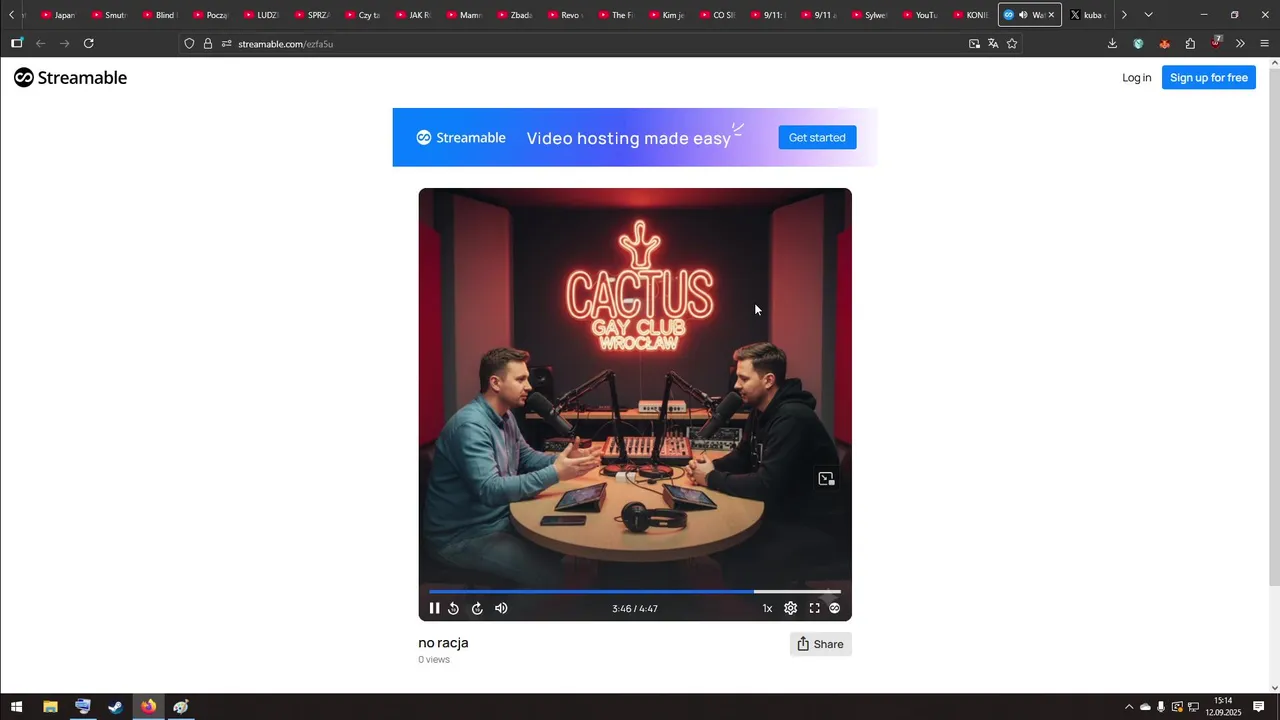Image resolution: width=1280 pixels, height=720 pixels.
Task: Open File Explorer from the taskbar
Action: (50, 707)
